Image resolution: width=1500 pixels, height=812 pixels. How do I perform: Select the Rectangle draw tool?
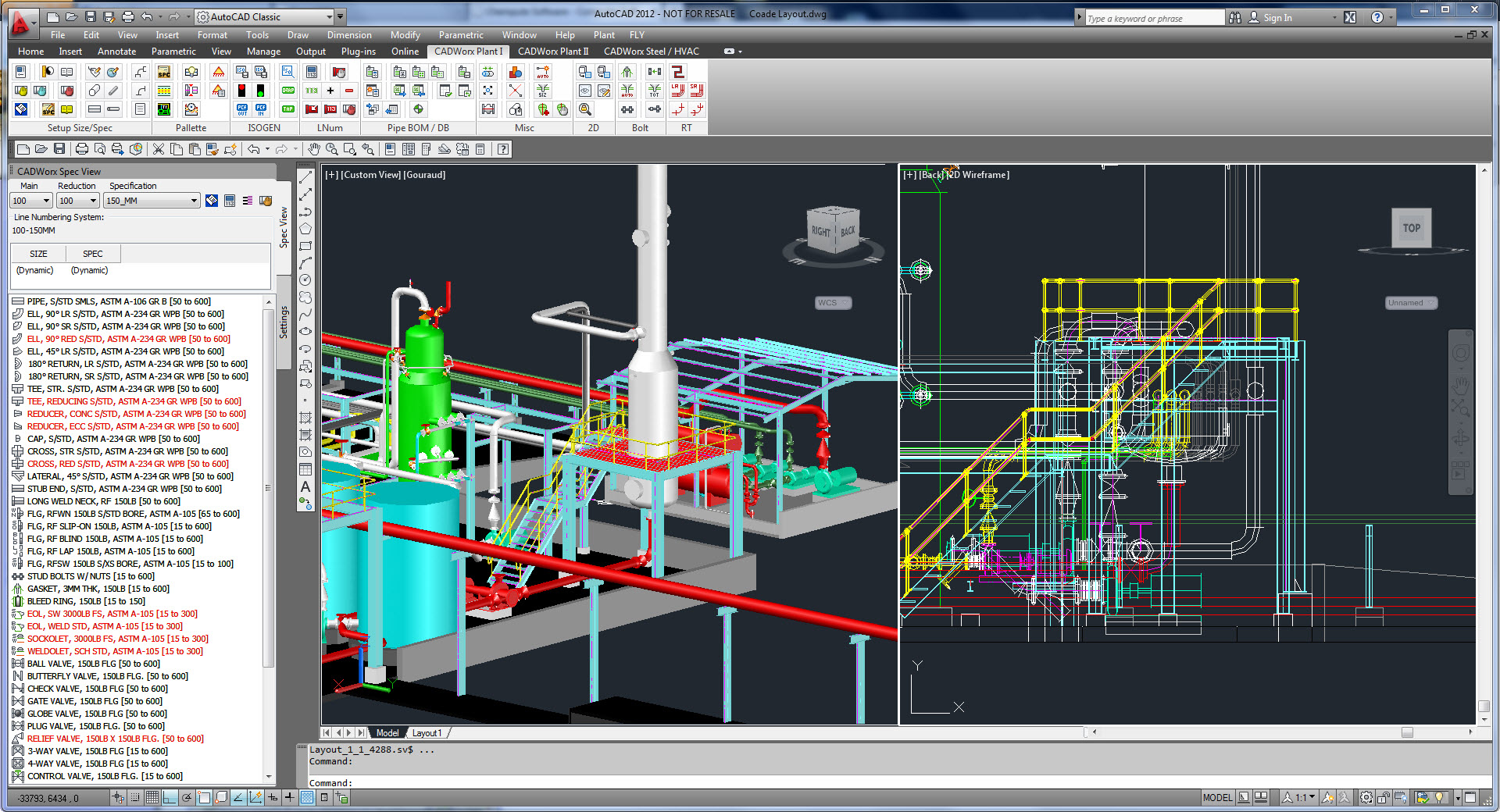point(305,246)
